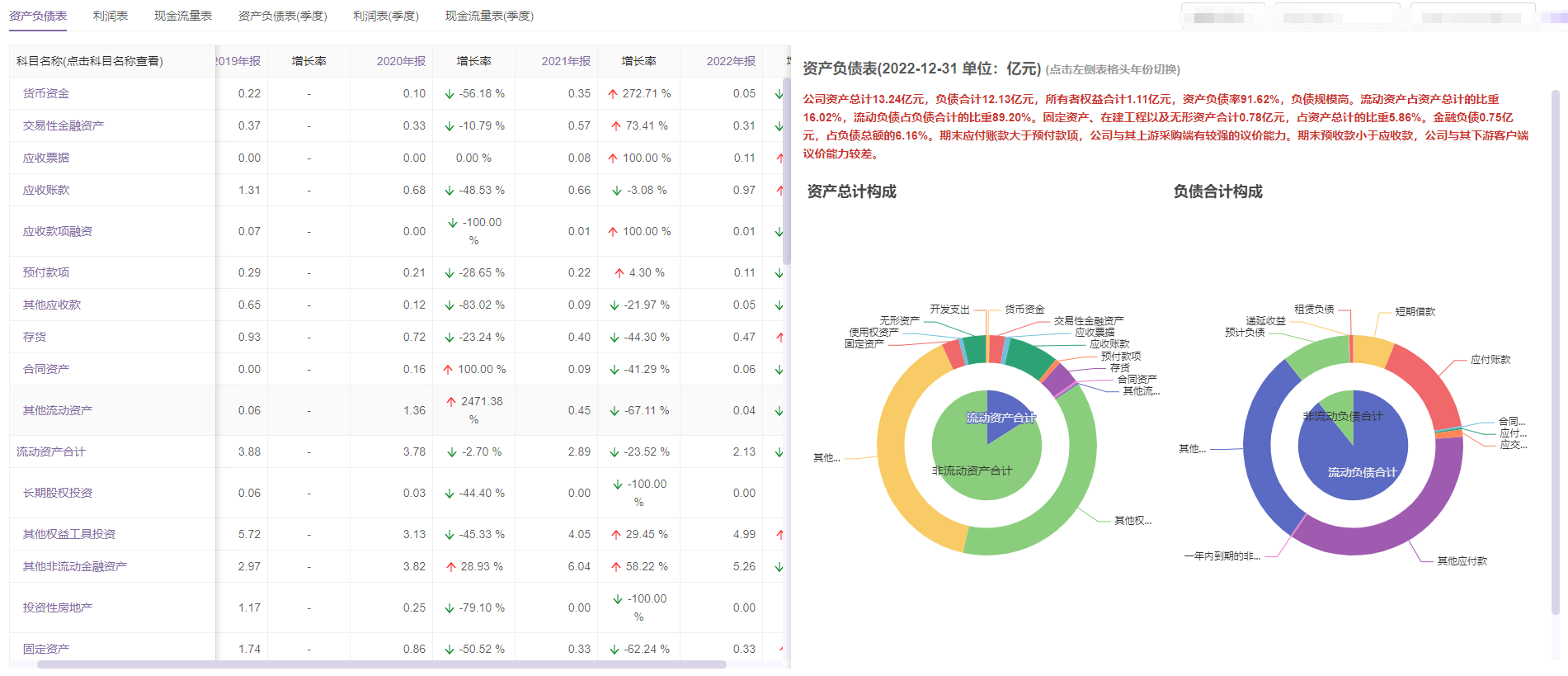1568x676 pixels.
Task: Click the 2022年 其他权益工具投资 value 4.99
Action: point(745,534)
